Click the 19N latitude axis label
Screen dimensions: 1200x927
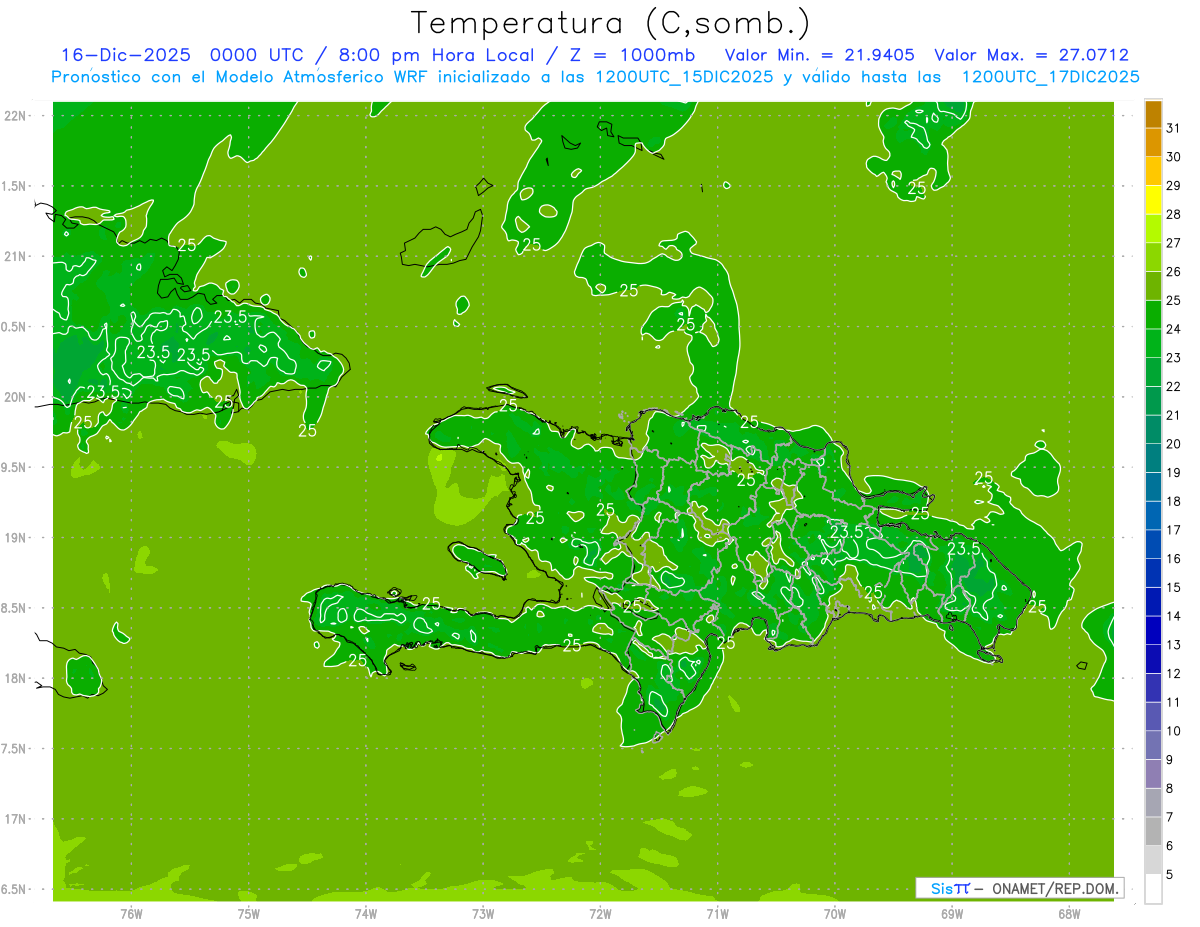14,537
